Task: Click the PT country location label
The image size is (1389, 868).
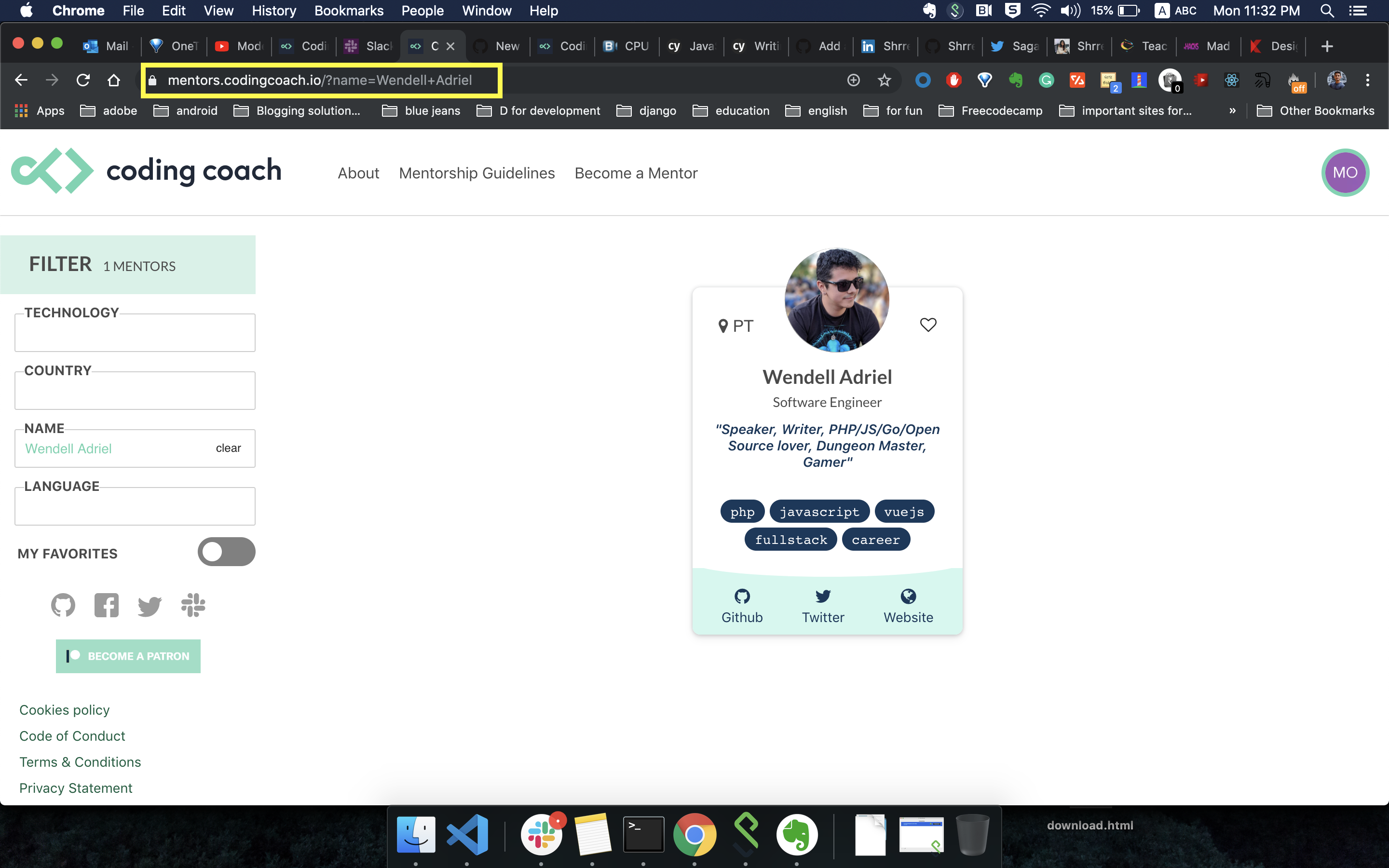Action: [x=735, y=326]
